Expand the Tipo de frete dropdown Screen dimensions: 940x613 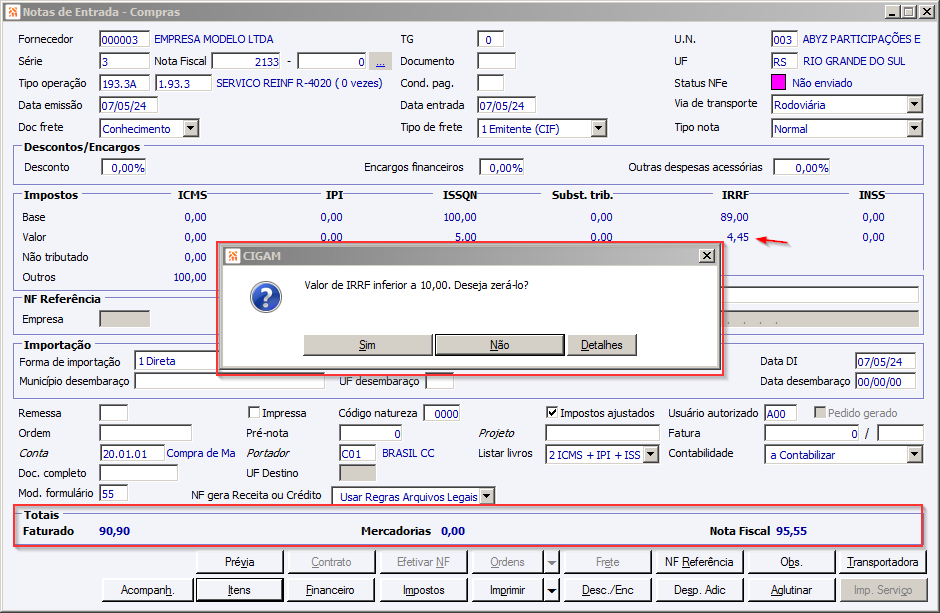point(598,128)
